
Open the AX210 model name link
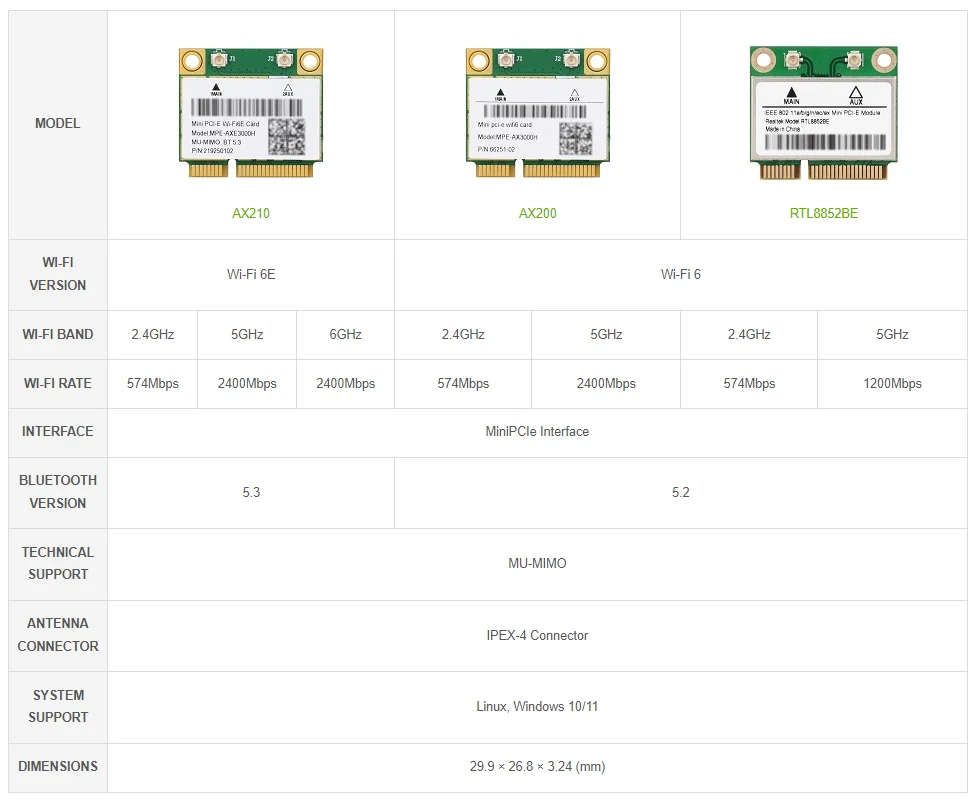pos(251,213)
